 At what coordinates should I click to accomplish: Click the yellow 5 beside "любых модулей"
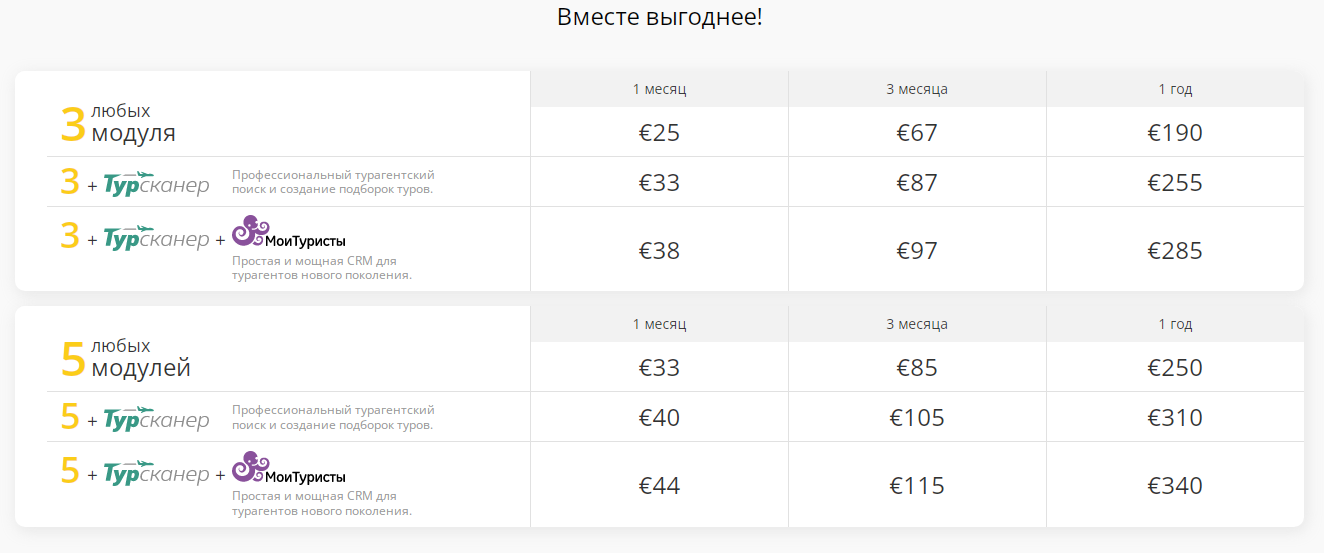pyautogui.click(x=73, y=360)
